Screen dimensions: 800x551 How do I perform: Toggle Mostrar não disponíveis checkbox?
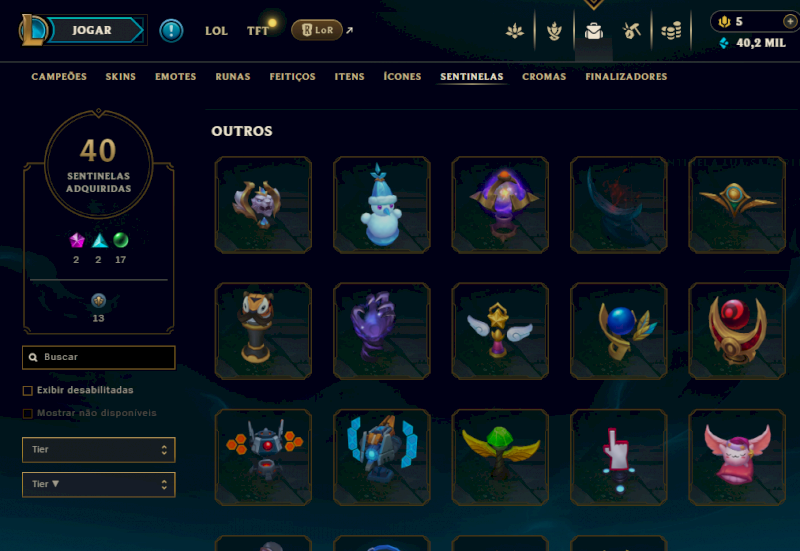pyautogui.click(x=28, y=413)
